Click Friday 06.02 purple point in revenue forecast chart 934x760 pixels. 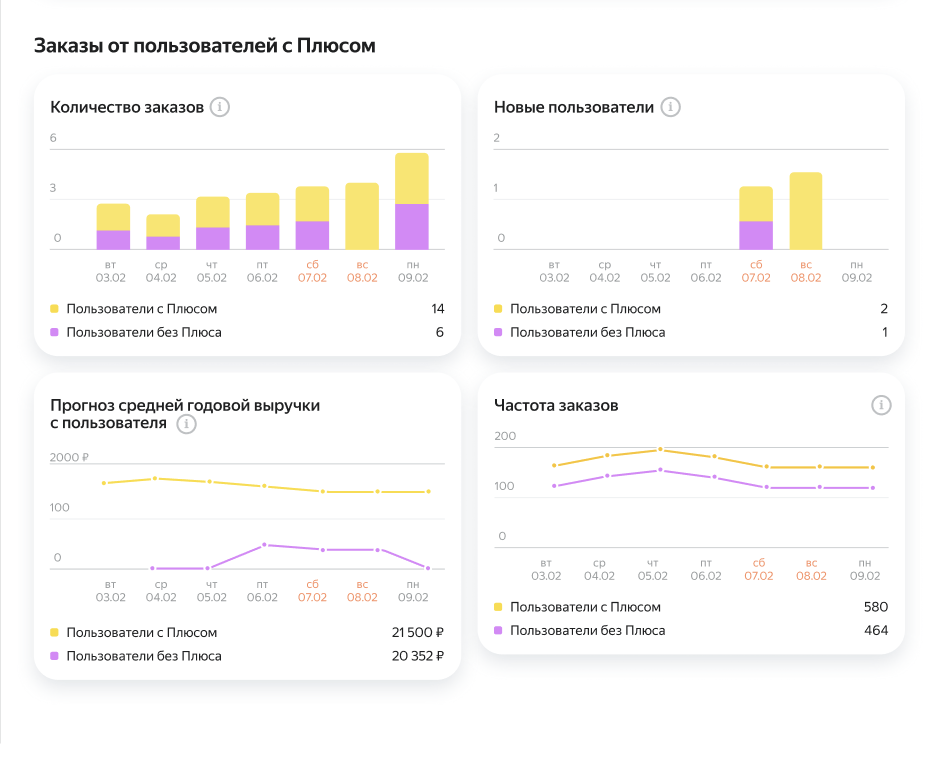[264, 545]
